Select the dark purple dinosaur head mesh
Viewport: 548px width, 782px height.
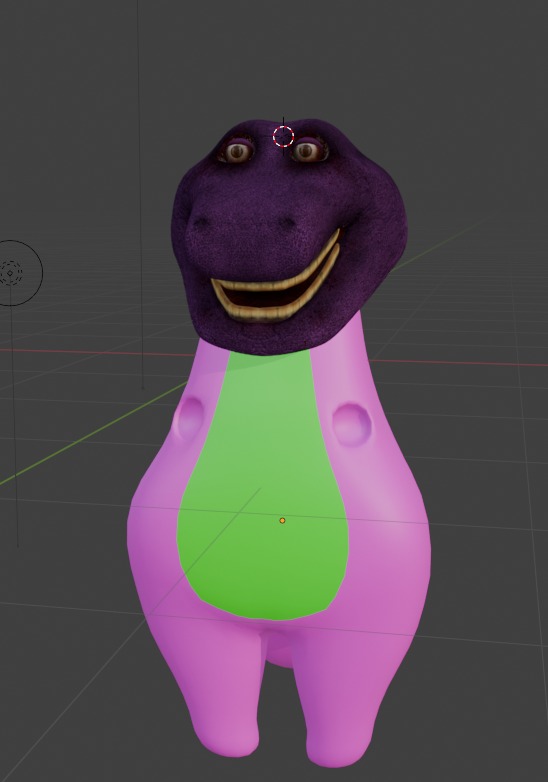(289, 235)
